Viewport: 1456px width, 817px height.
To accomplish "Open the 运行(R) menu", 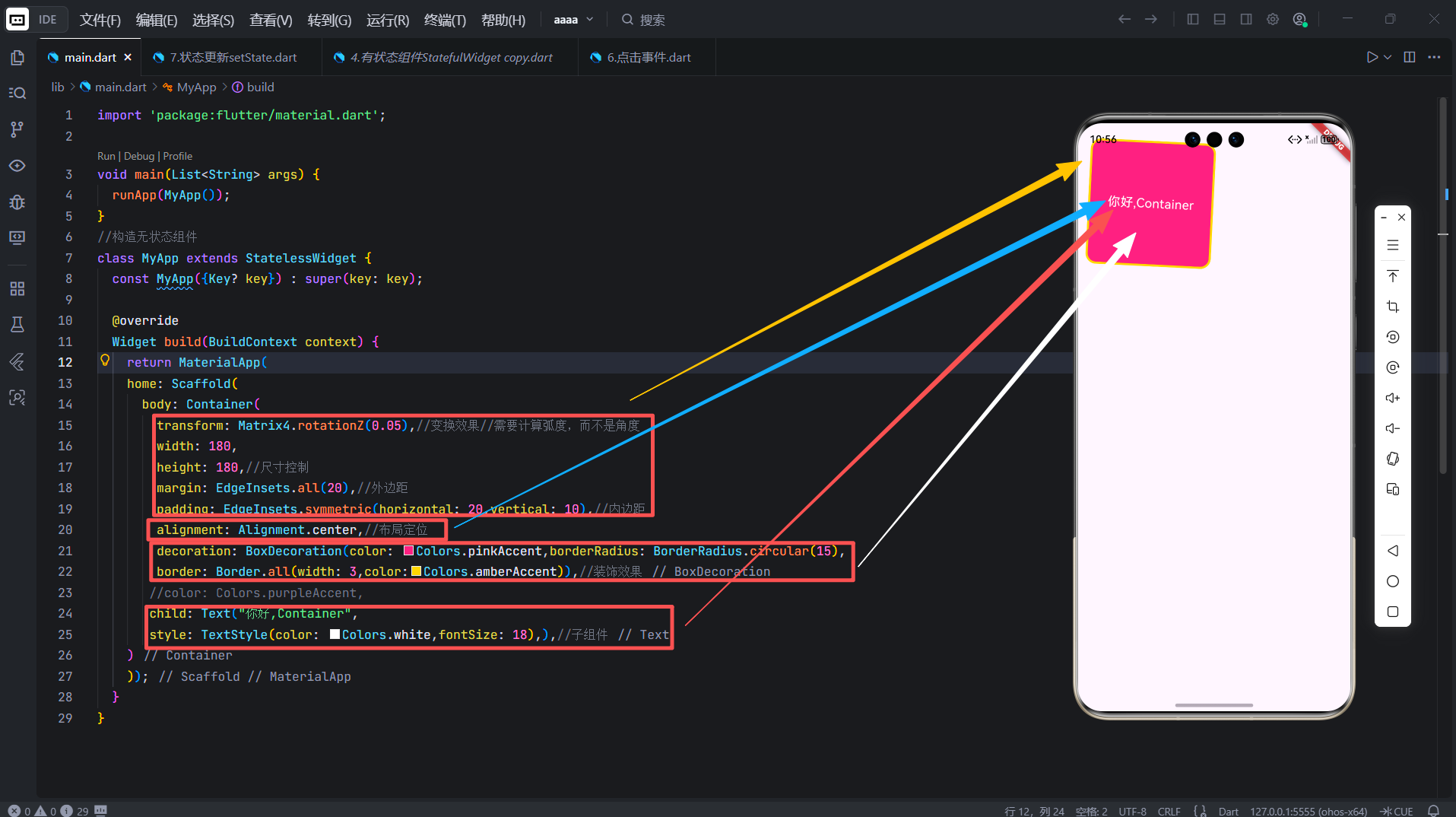I will (x=388, y=20).
